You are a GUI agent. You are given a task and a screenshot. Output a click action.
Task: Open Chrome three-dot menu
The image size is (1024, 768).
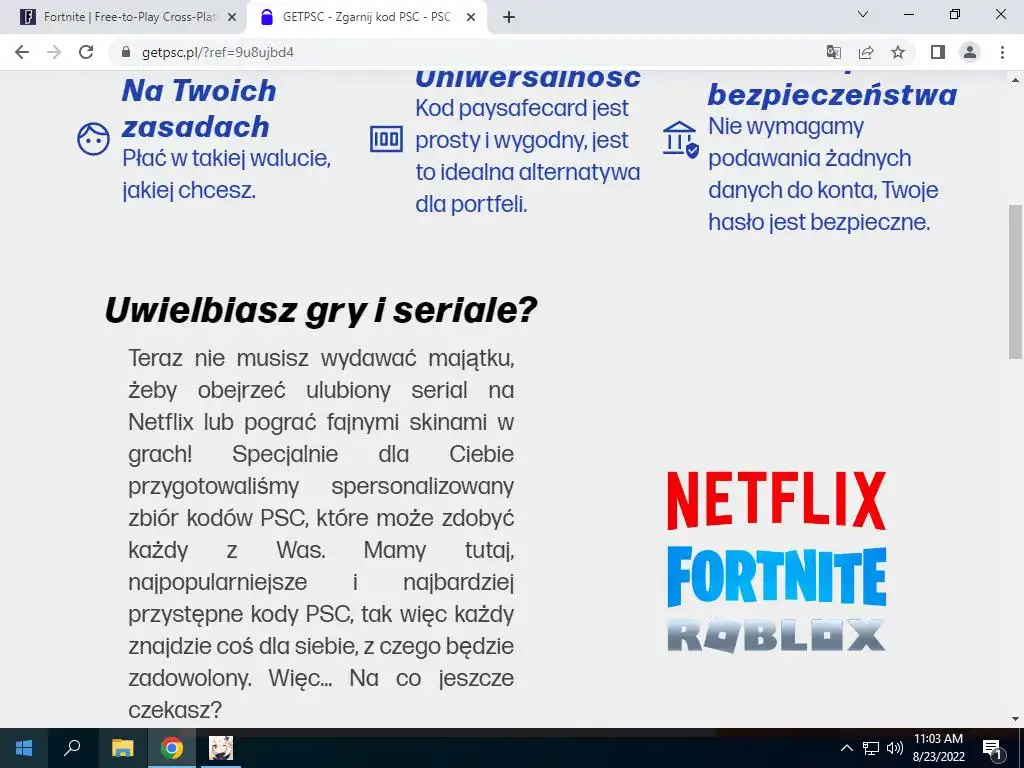pos(1002,52)
